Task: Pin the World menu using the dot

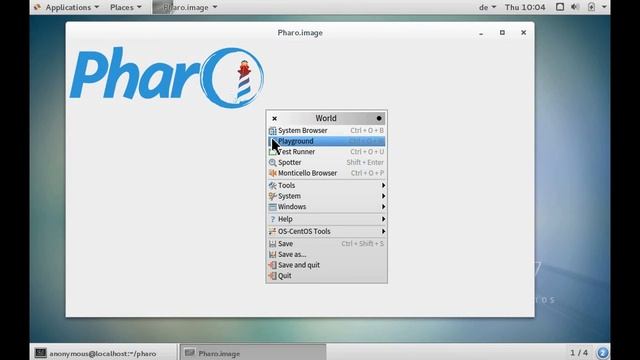Action: [379, 118]
